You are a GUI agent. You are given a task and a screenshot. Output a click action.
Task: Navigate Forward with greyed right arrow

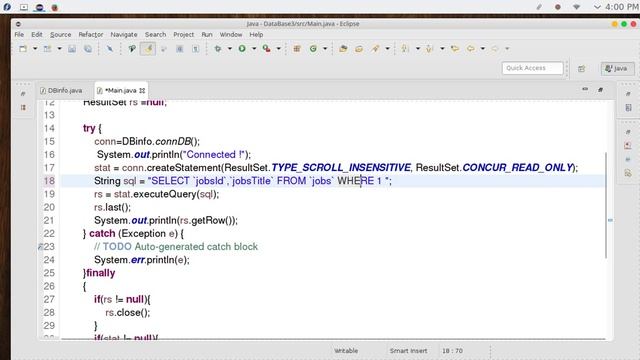pyautogui.click(x=495, y=49)
